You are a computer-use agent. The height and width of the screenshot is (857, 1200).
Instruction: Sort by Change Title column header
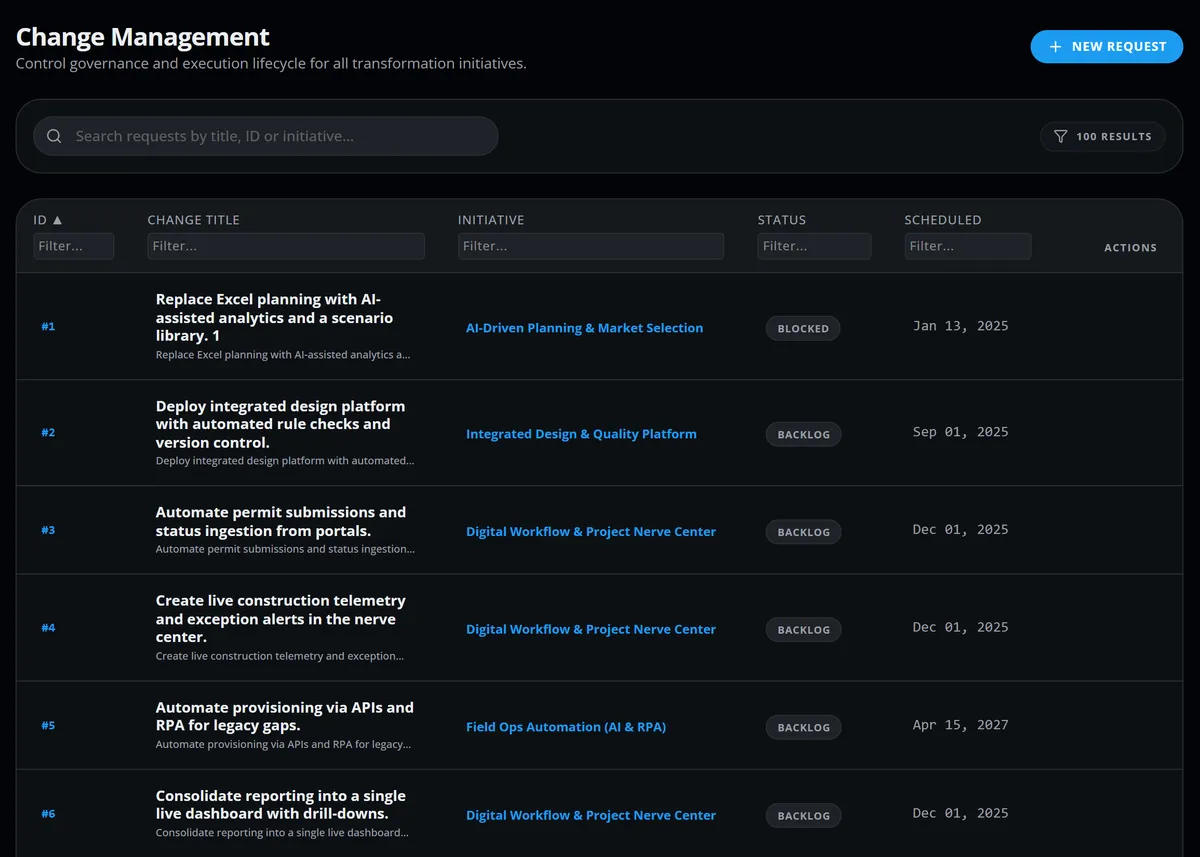(194, 220)
